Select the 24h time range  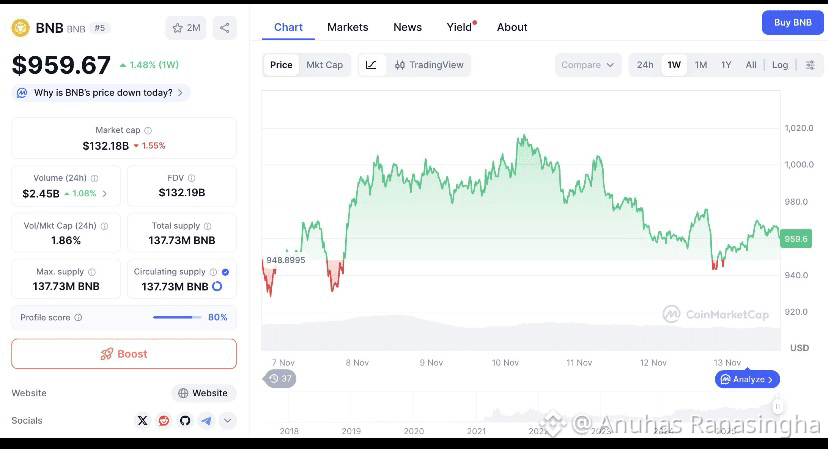645,65
